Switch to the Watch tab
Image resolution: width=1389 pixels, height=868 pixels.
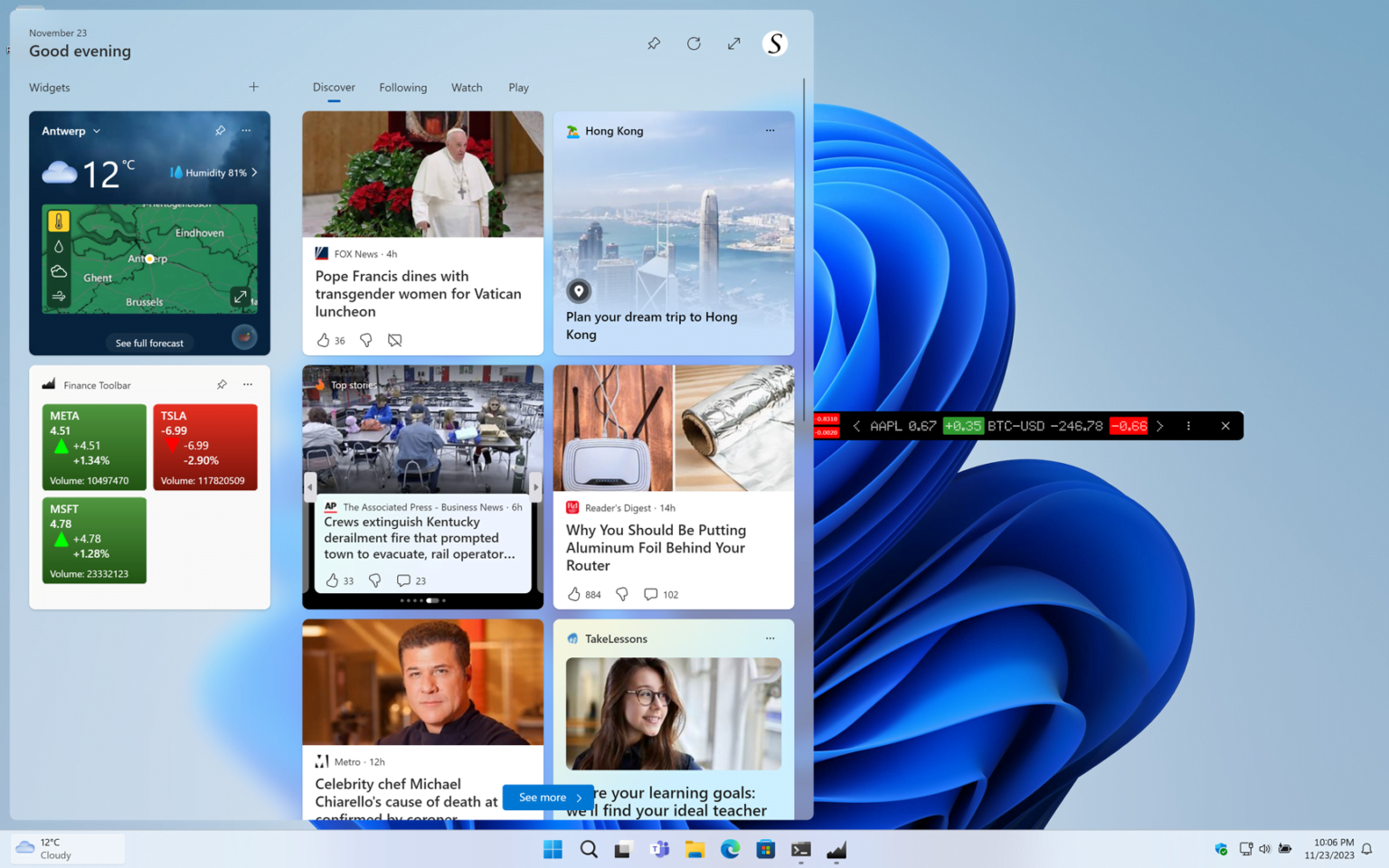tap(467, 87)
